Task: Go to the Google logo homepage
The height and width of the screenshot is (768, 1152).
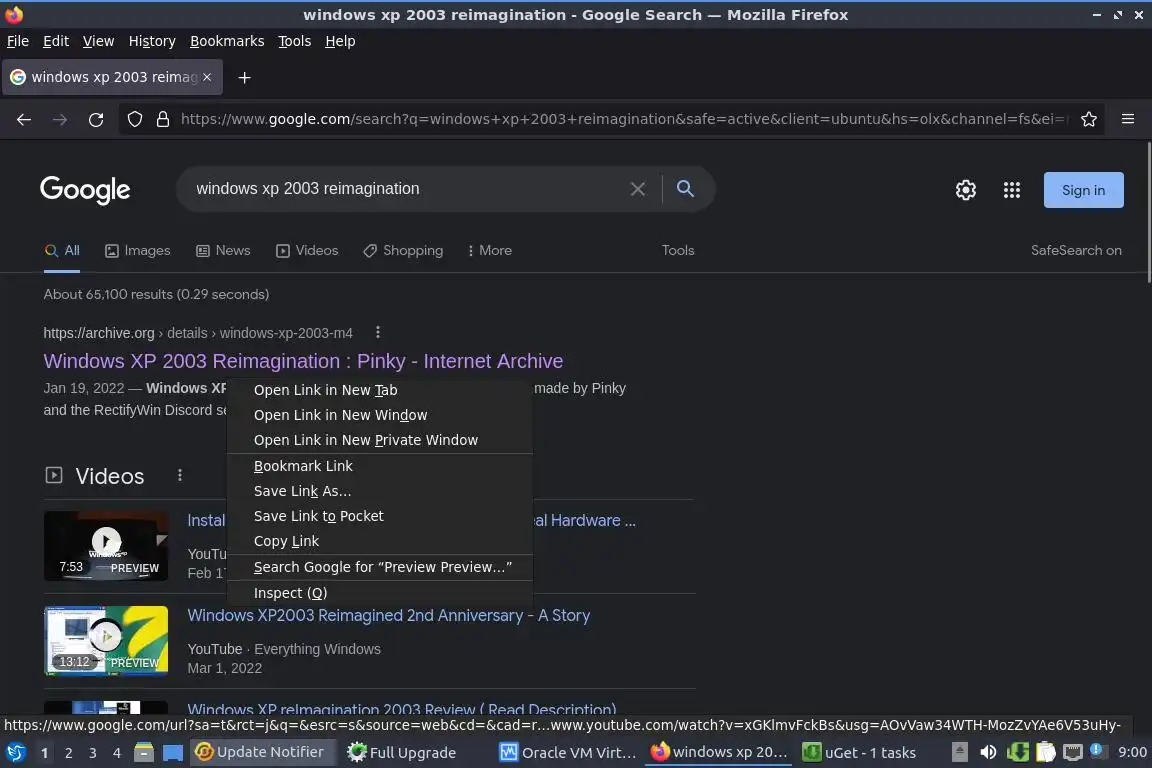Action: pyautogui.click(x=85, y=190)
